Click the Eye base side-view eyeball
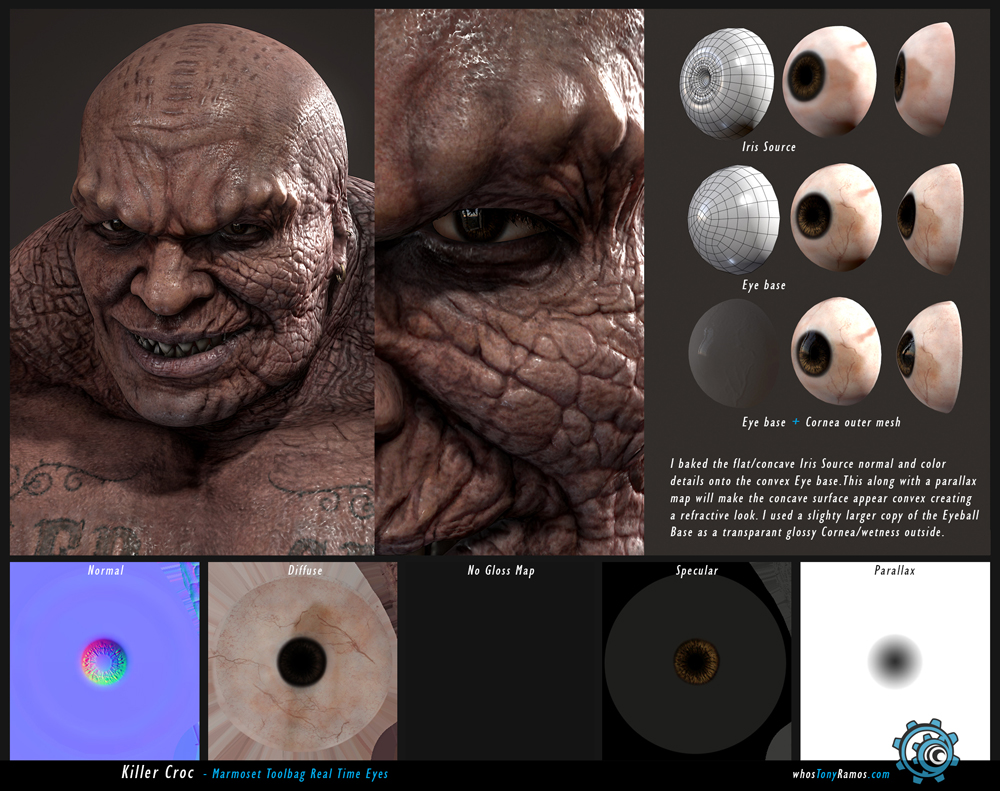 click(930, 219)
